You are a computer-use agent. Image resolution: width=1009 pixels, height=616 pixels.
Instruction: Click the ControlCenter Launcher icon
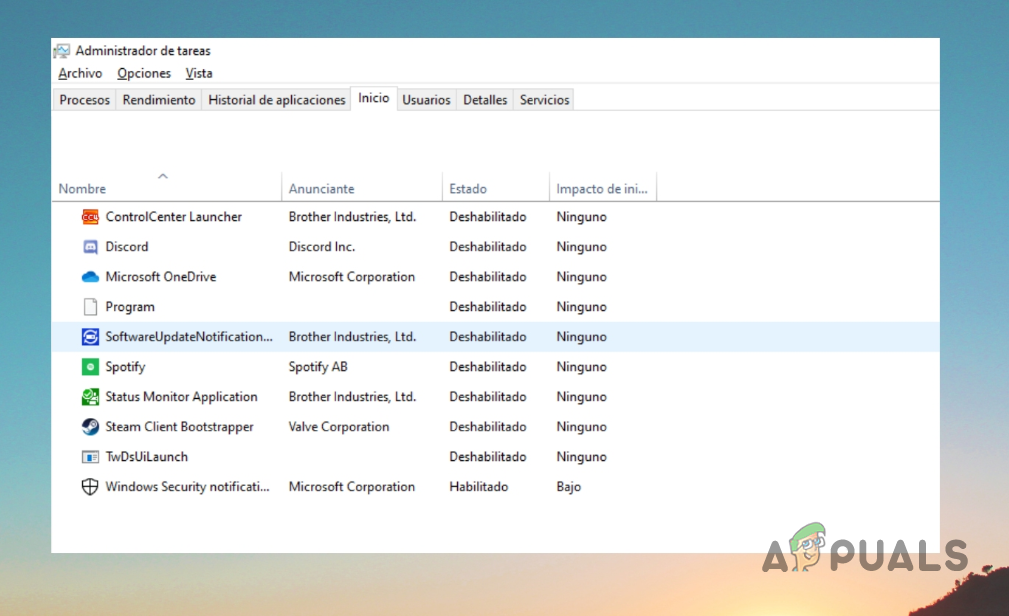(90, 217)
